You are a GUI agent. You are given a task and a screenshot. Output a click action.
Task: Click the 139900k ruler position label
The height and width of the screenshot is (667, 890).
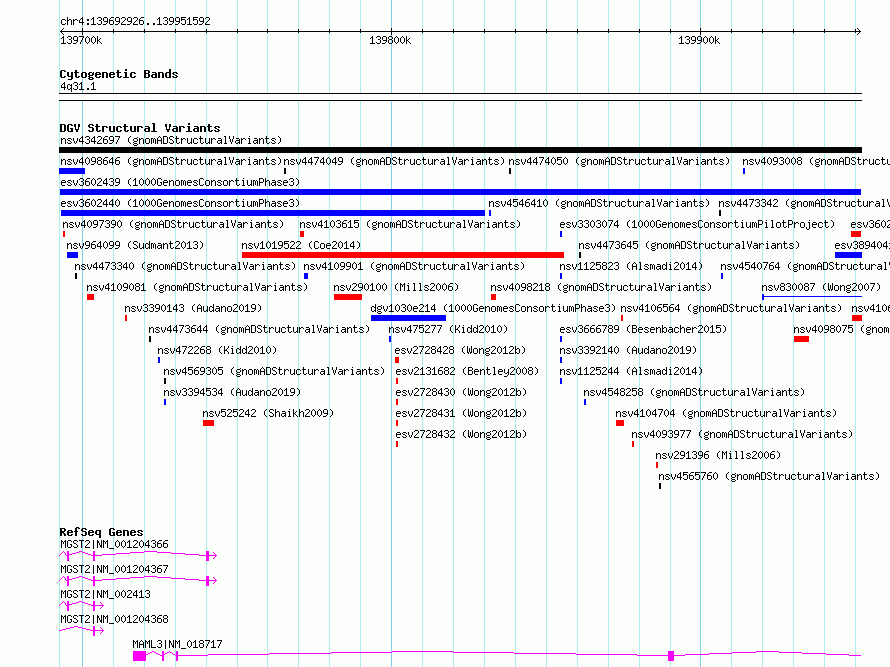click(x=699, y=40)
